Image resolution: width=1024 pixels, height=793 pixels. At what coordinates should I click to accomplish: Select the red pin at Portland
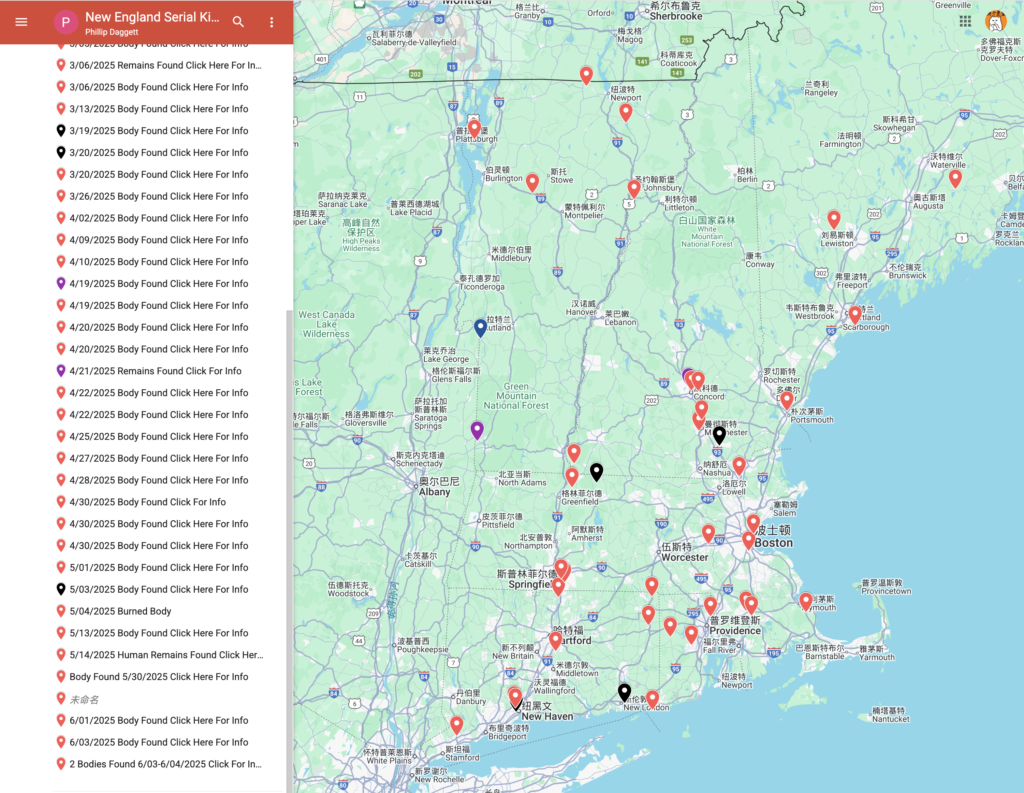pyautogui.click(x=855, y=316)
